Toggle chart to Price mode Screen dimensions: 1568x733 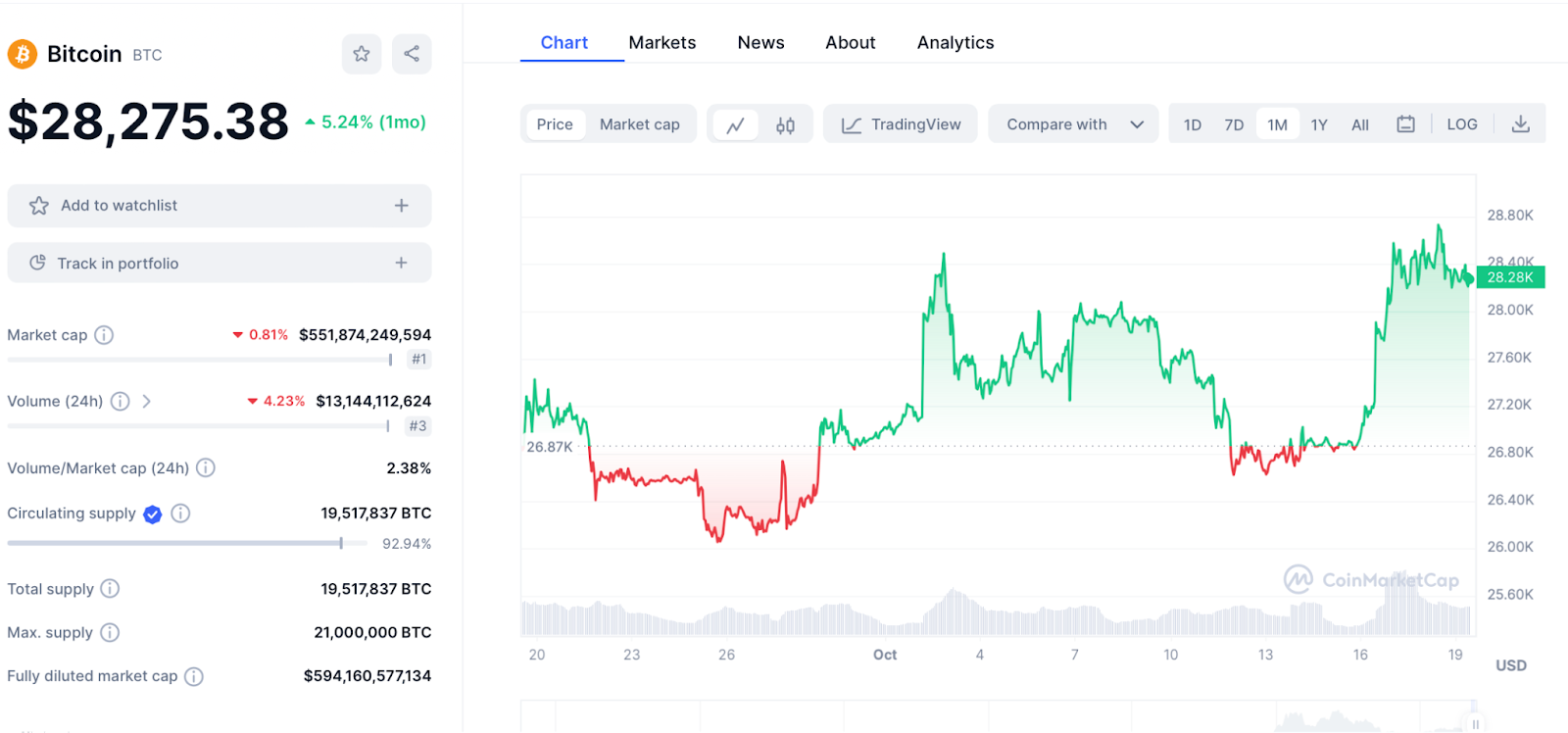coord(555,124)
